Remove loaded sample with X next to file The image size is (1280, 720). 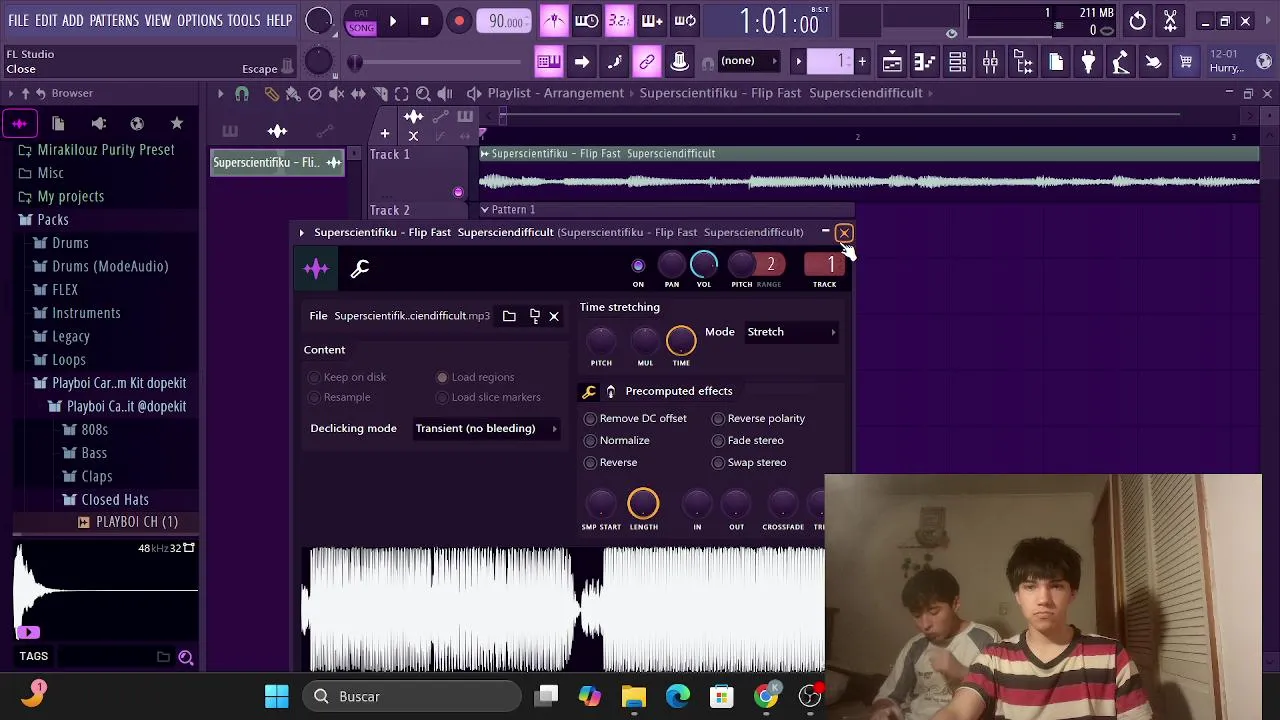coord(554,316)
